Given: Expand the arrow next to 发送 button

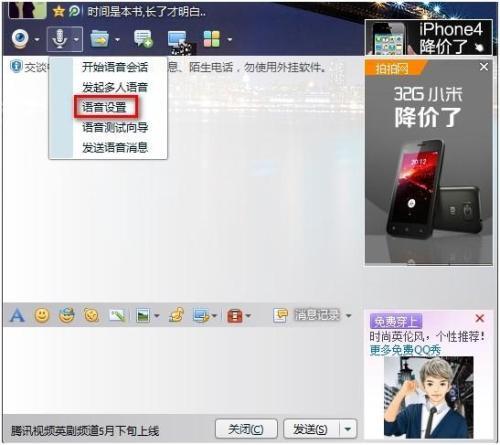Looking at the screenshot, I should (x=348, y=429).
